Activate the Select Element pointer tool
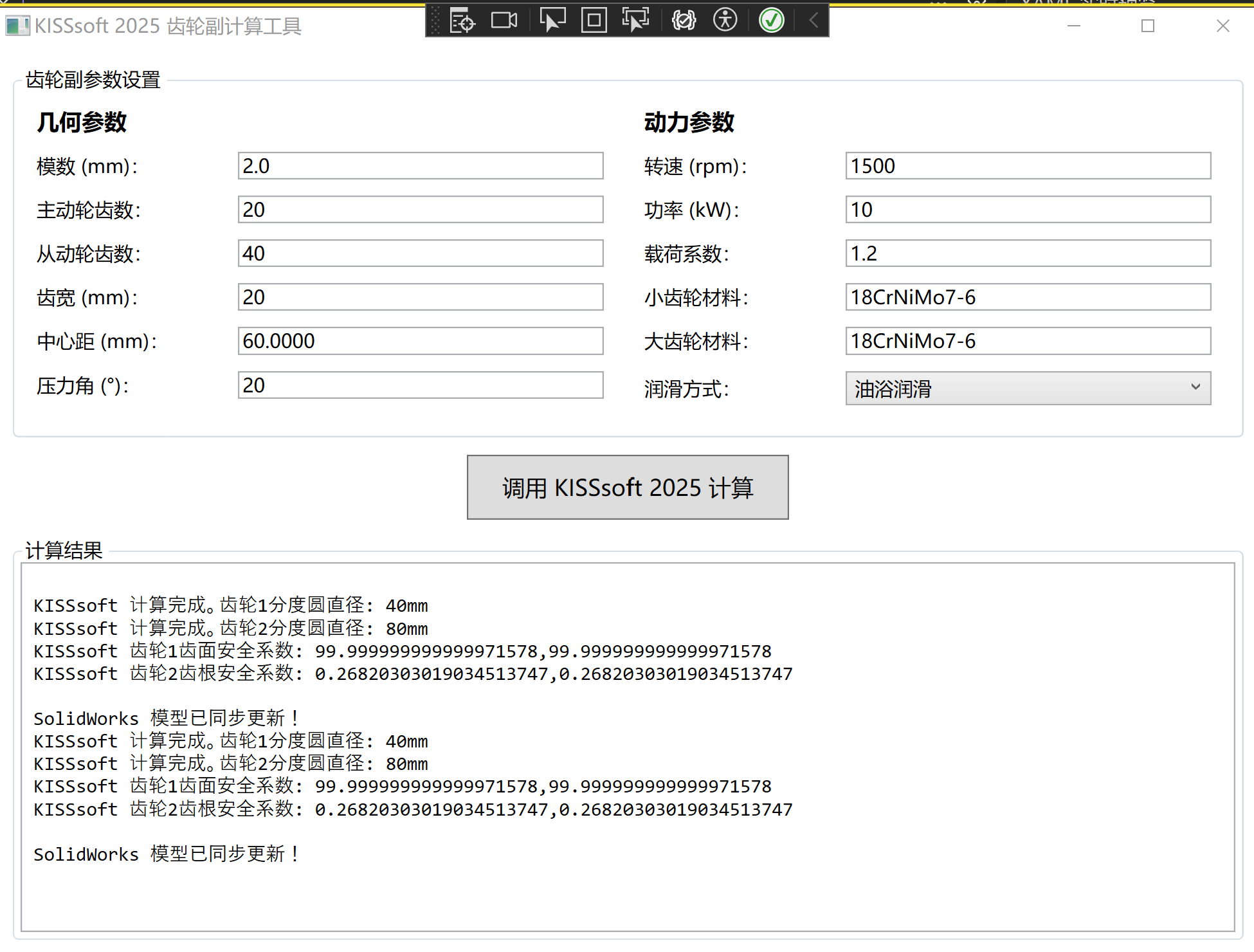Viewport: 1254px width, 952px height. click(552, 21)
